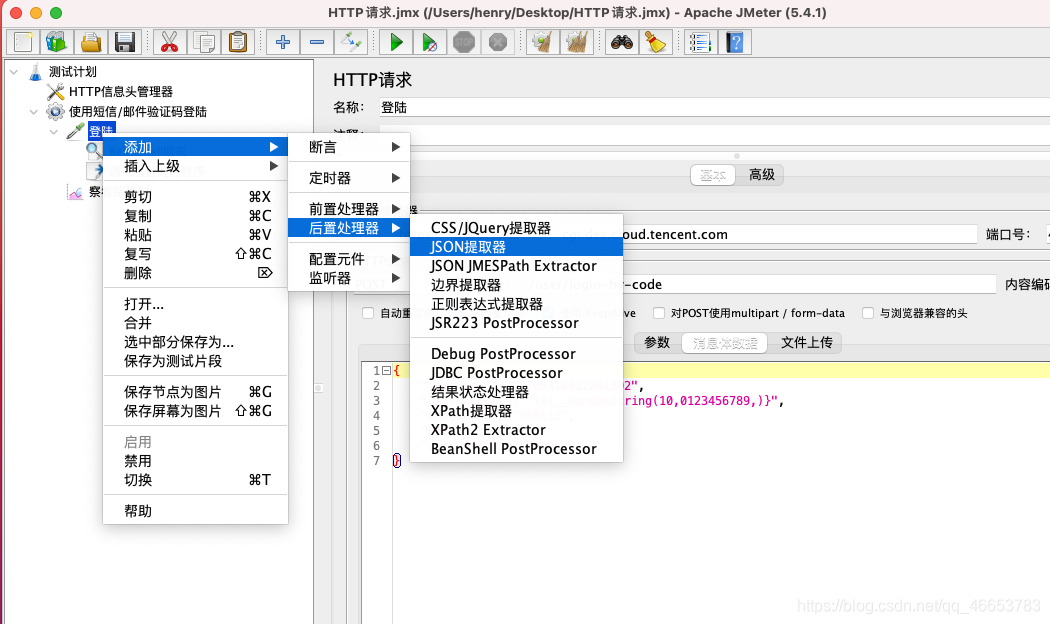Viewport: 1050px width, 624px height.
Task: Select the 使用短信/邮件验证码登陆 thread group
Action: point(137,112)
